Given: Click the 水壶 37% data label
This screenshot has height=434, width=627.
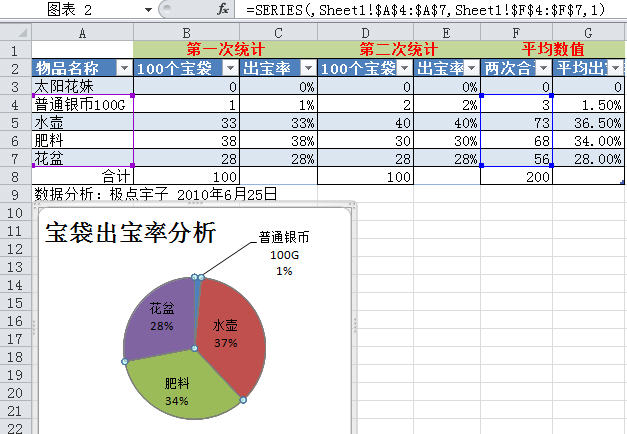Looking at the screenshot, I should [x=226, y=334].
